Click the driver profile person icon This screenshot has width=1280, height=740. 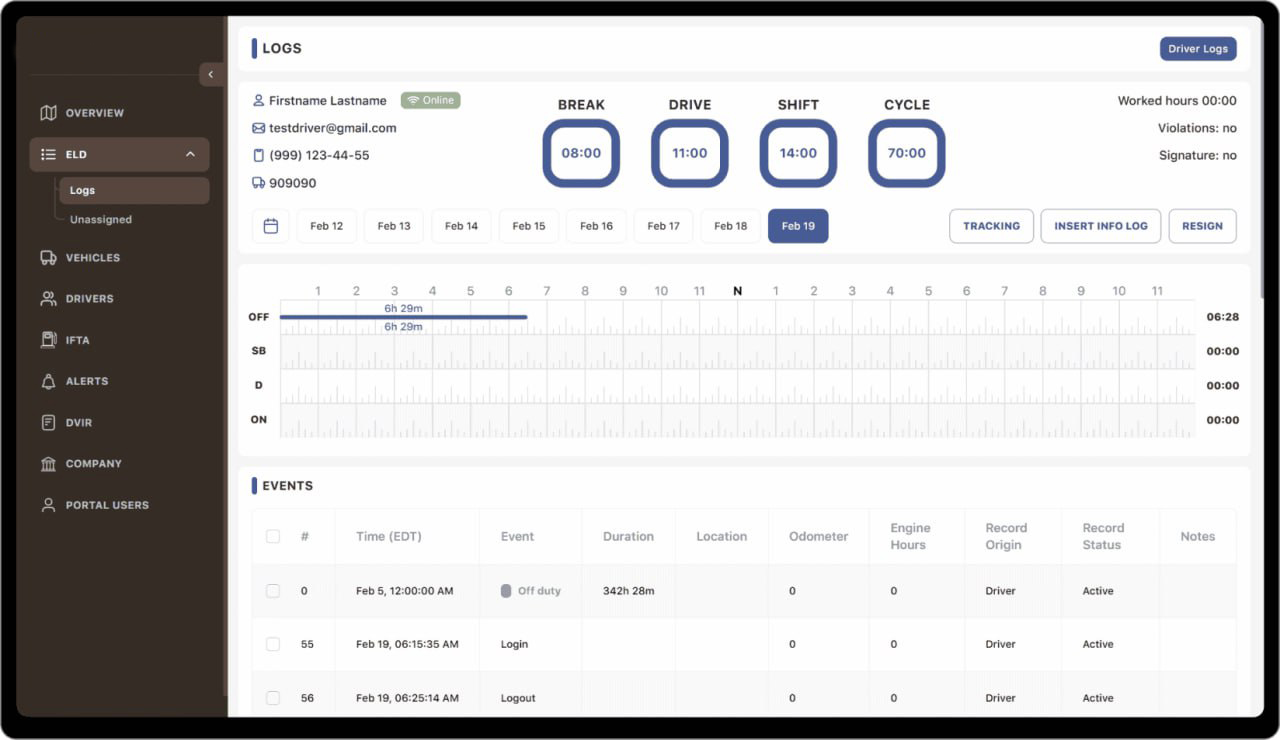click(x=259, y=101)
